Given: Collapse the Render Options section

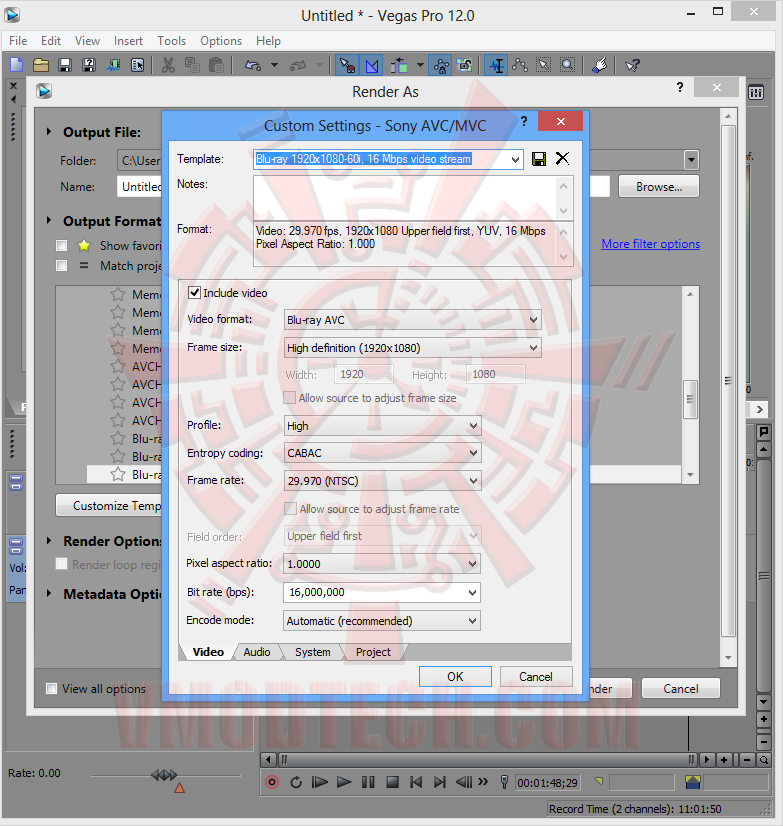Looking at the screenshot, I should pyautogui.click(x=49, y=541).
